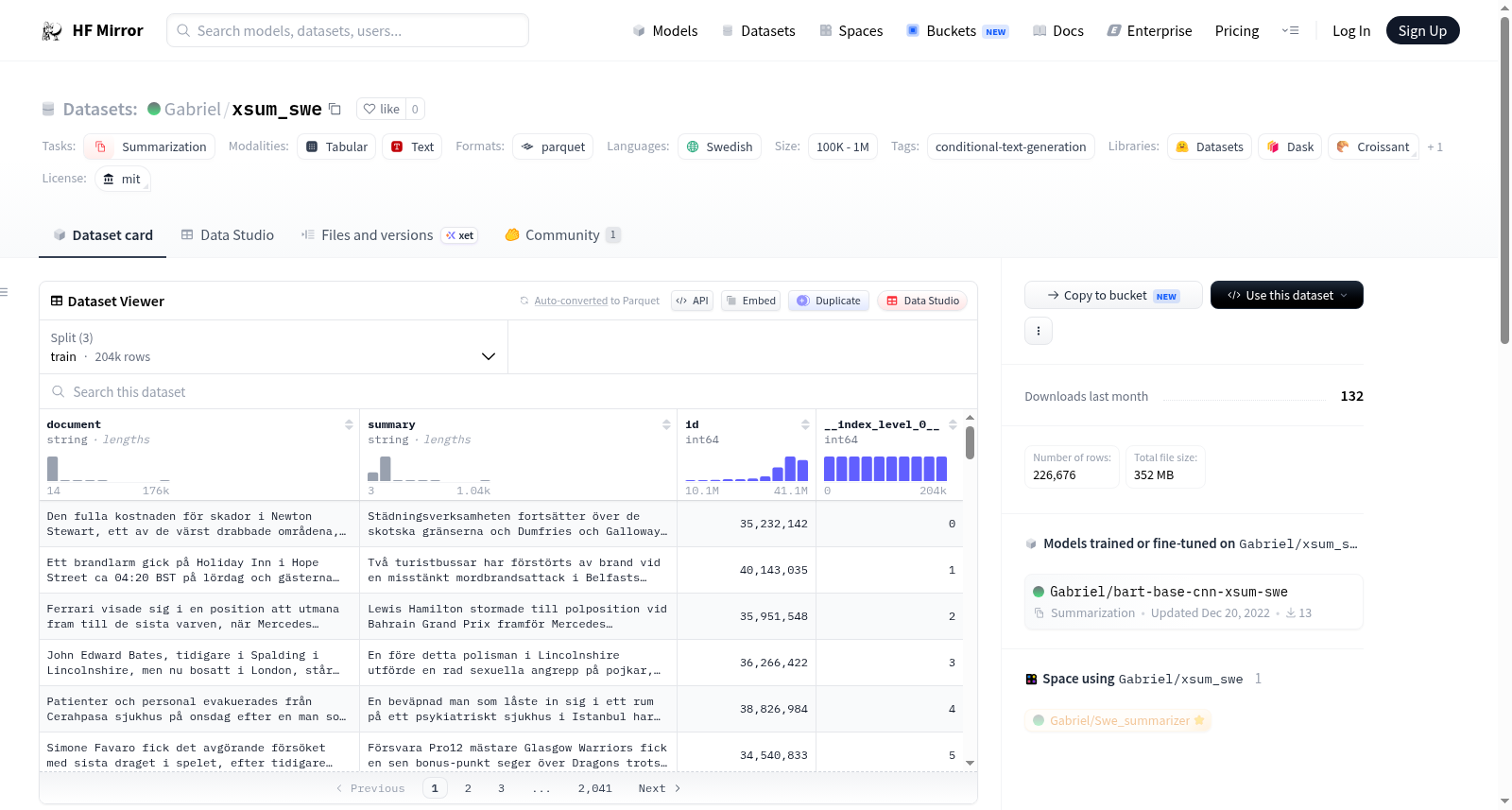
Task: Click the Croissant library tag
Action: coord(1373,146)
